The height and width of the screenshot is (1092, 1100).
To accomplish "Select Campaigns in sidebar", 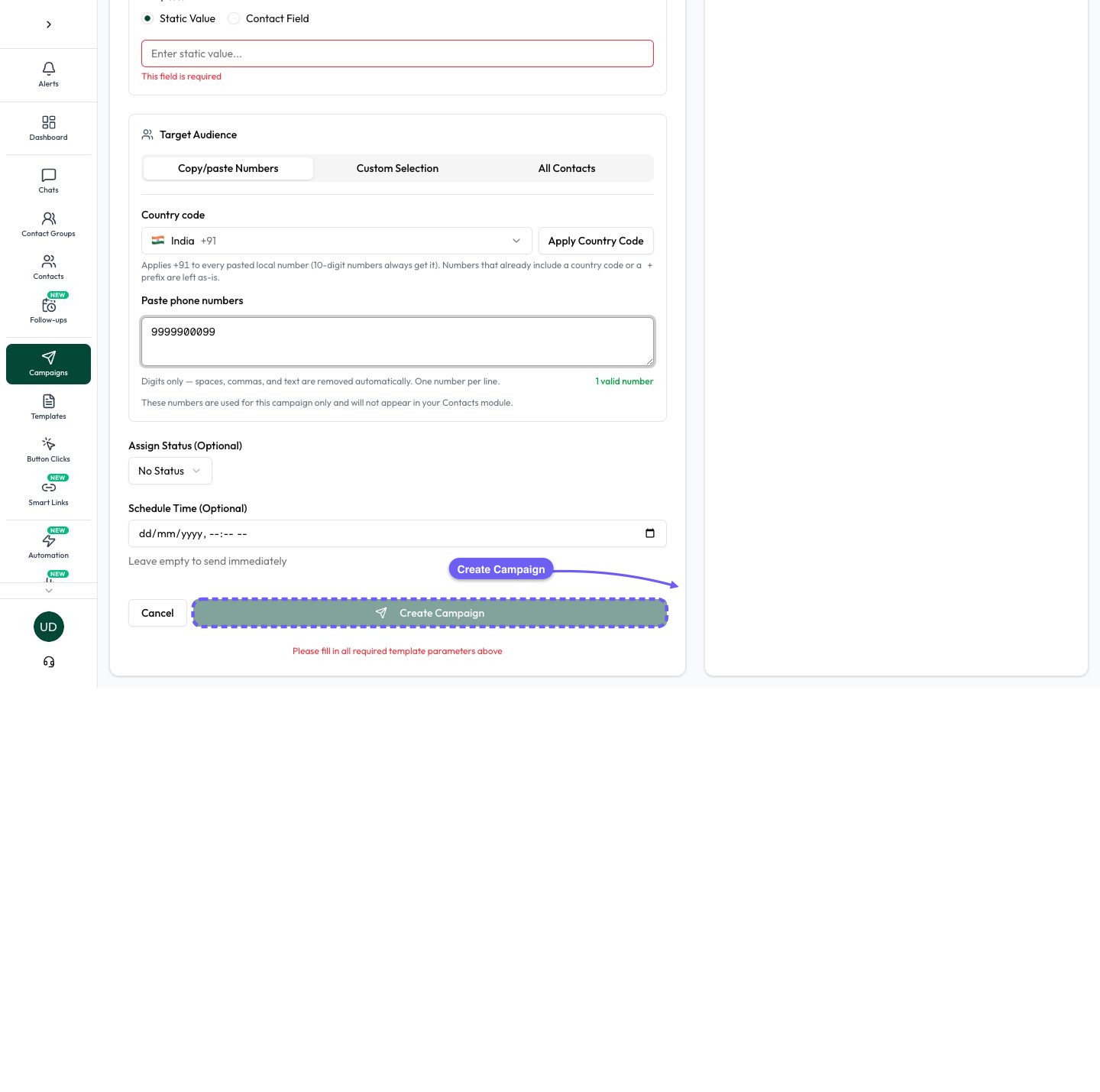I will 48,364.
